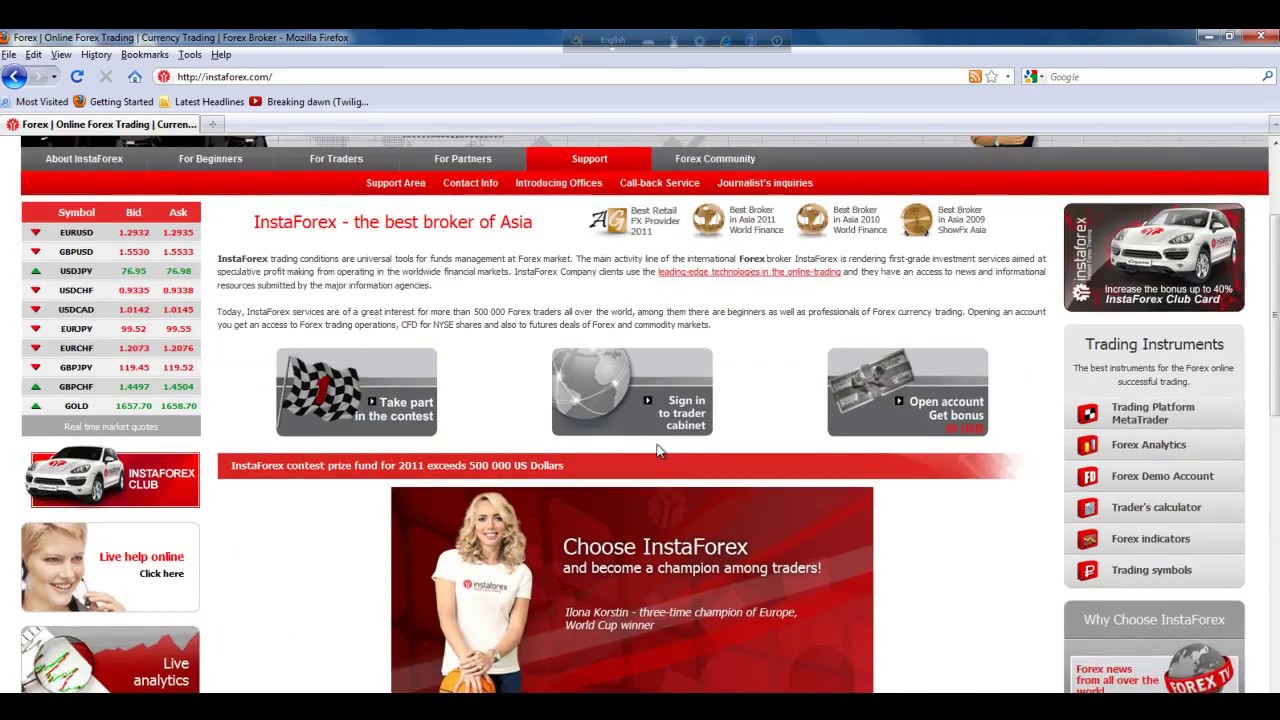This screenshot has width=1280, height=720.
Task: Select the For Beginners nav tab
Action: [210, 159]
